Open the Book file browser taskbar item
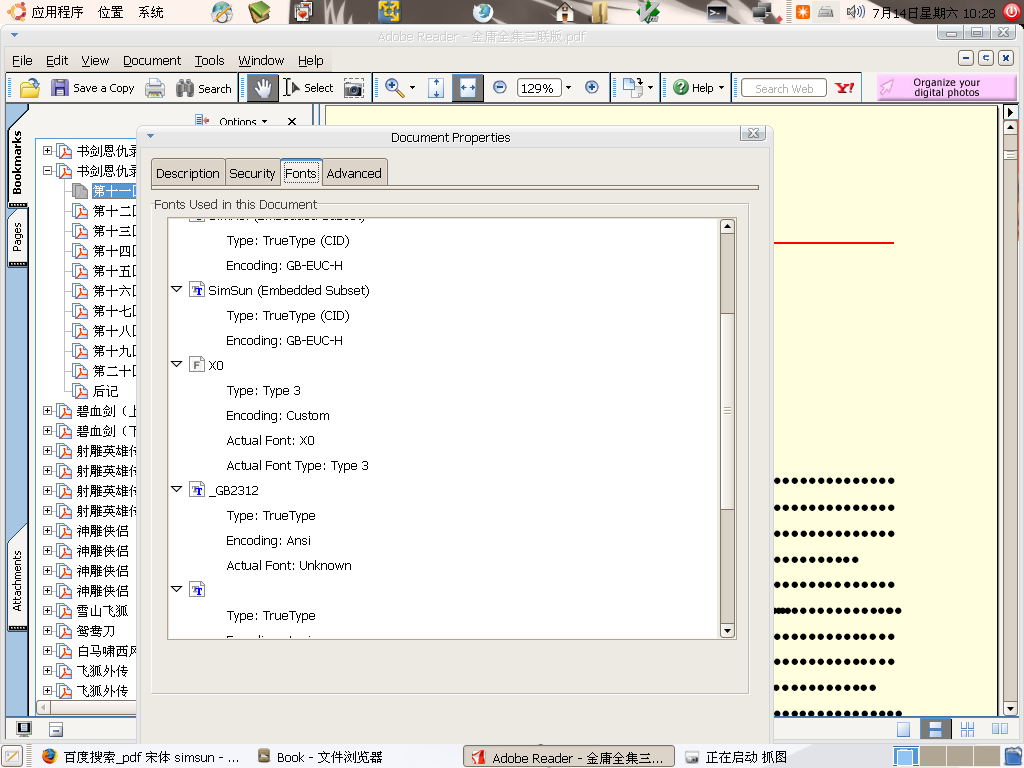 320,757
